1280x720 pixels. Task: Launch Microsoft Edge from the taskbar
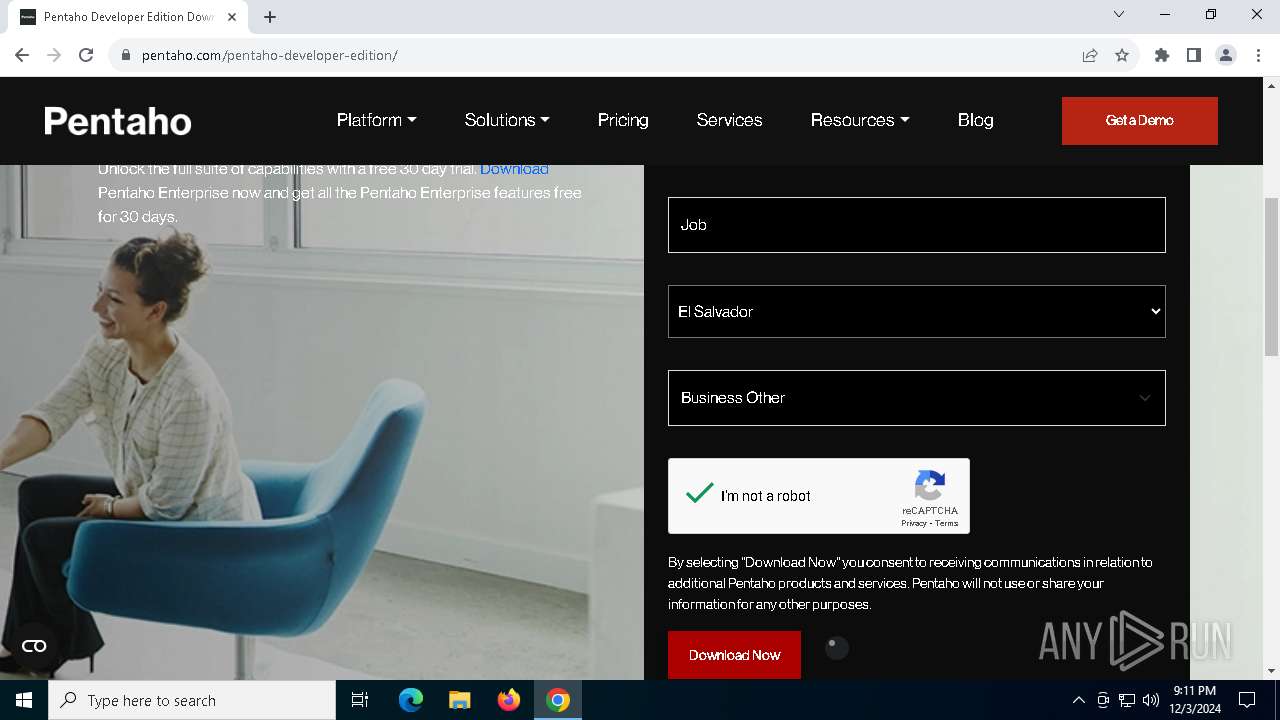[x=411, y=700]
